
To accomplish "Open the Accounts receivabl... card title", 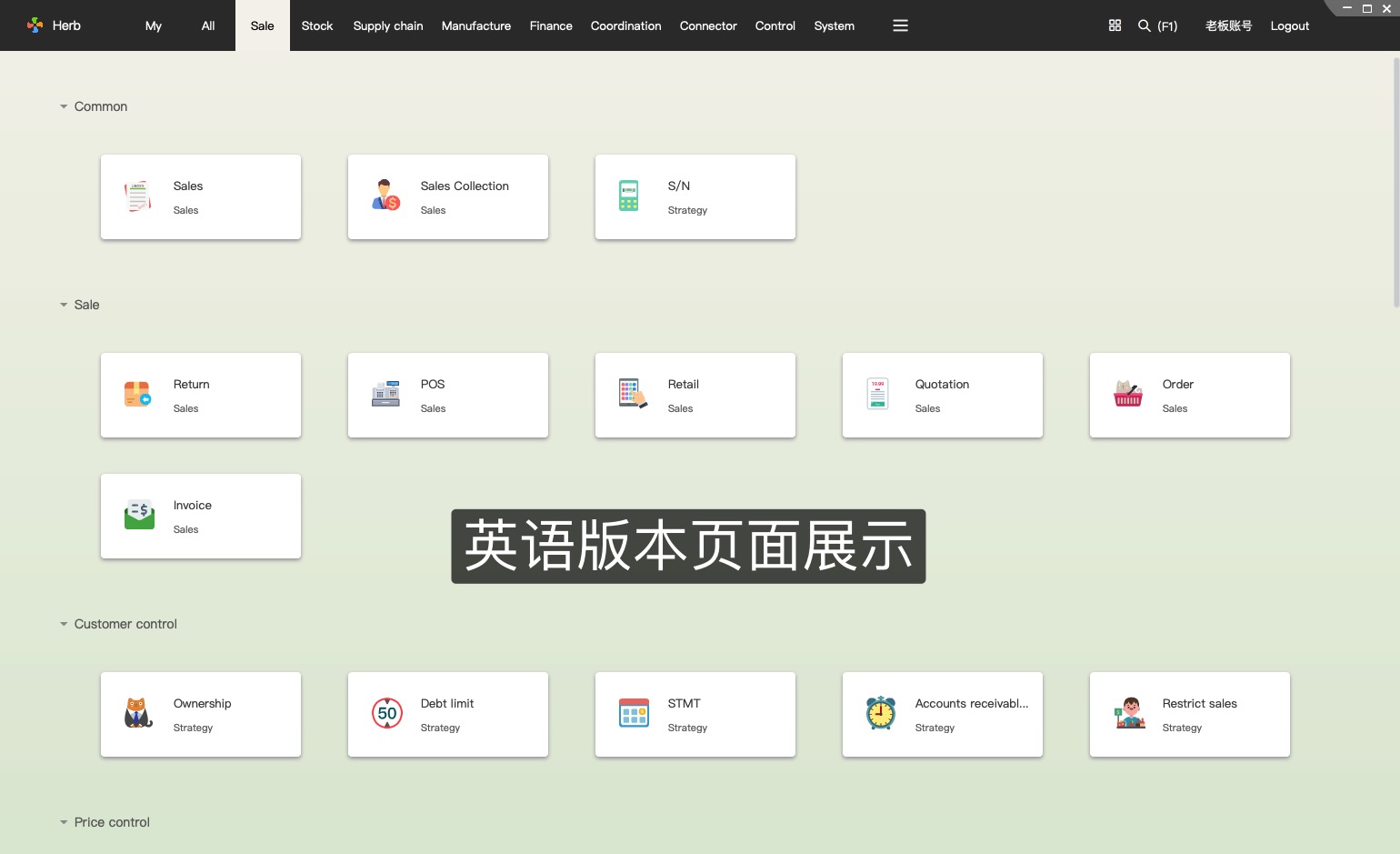I will click(972, 703).
